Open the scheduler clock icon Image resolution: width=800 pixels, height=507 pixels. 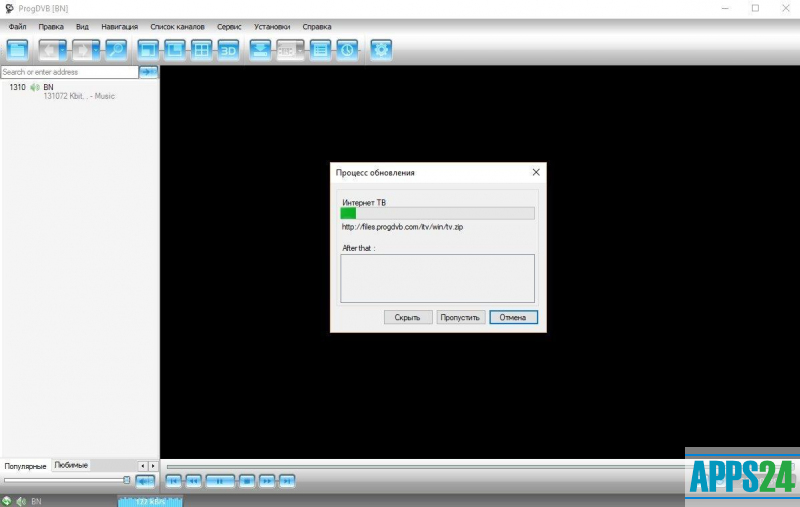click(347, 49)
